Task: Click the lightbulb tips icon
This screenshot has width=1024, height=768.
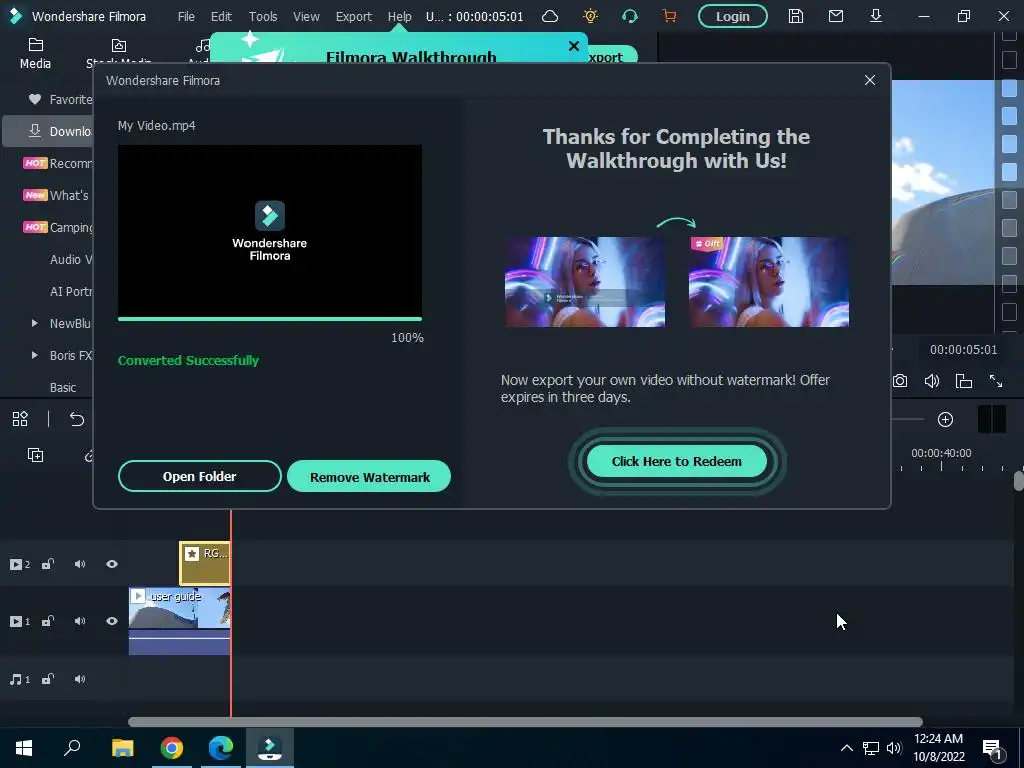Action: (x=590, y=16)
